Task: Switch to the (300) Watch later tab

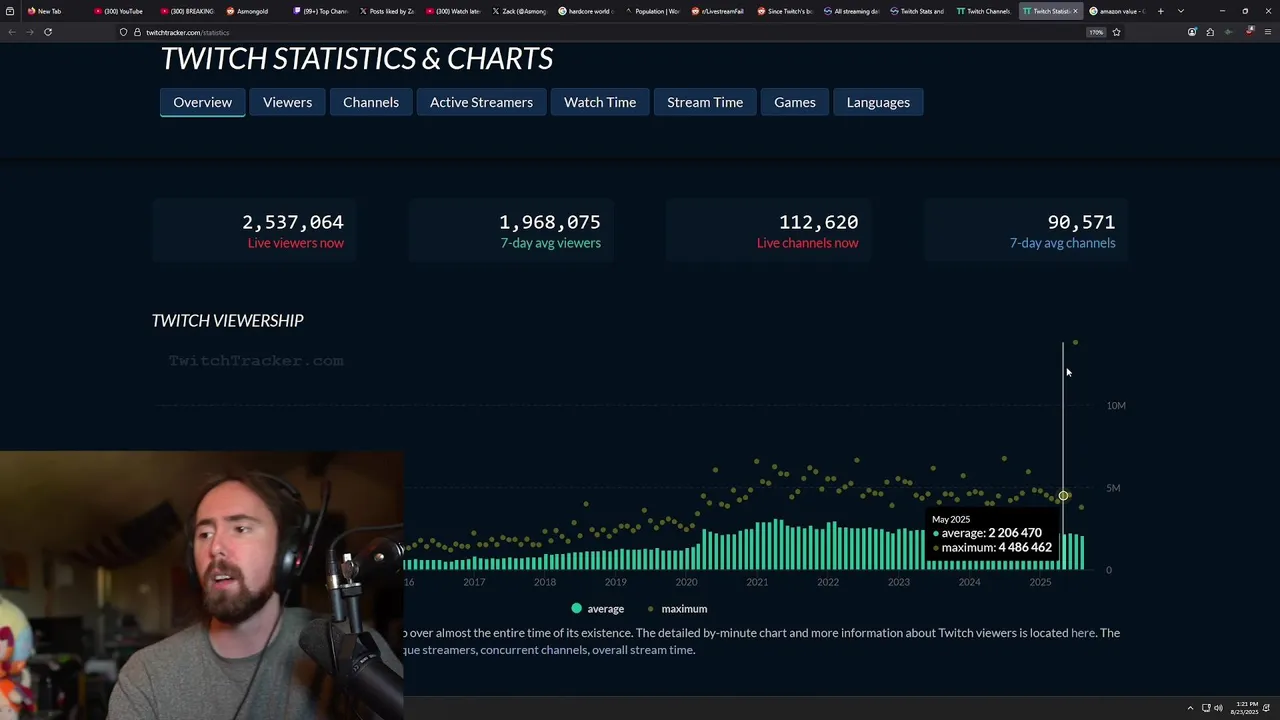Action: [x=453, y=11]
